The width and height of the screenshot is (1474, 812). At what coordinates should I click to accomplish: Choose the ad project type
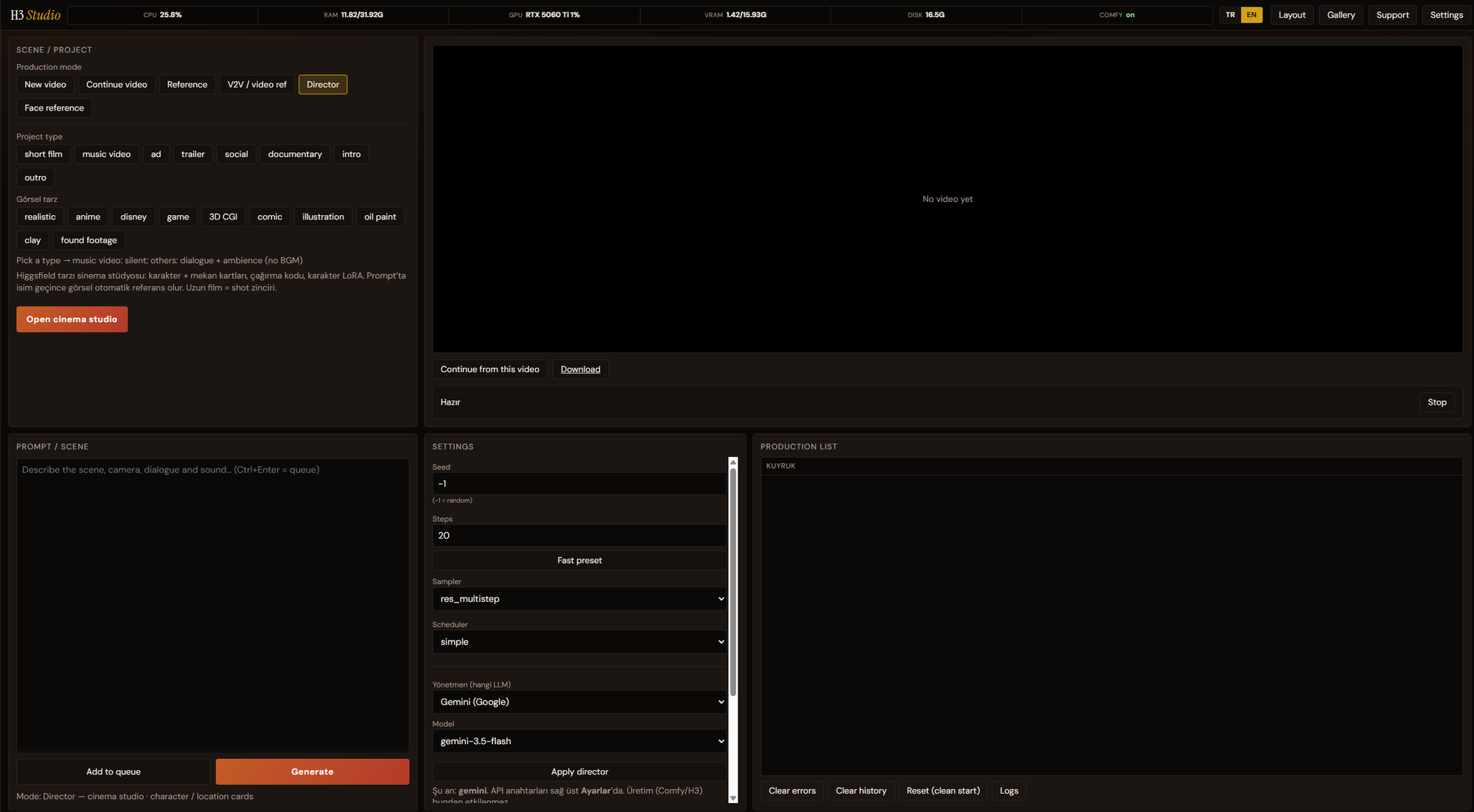(x=156, y=155)
